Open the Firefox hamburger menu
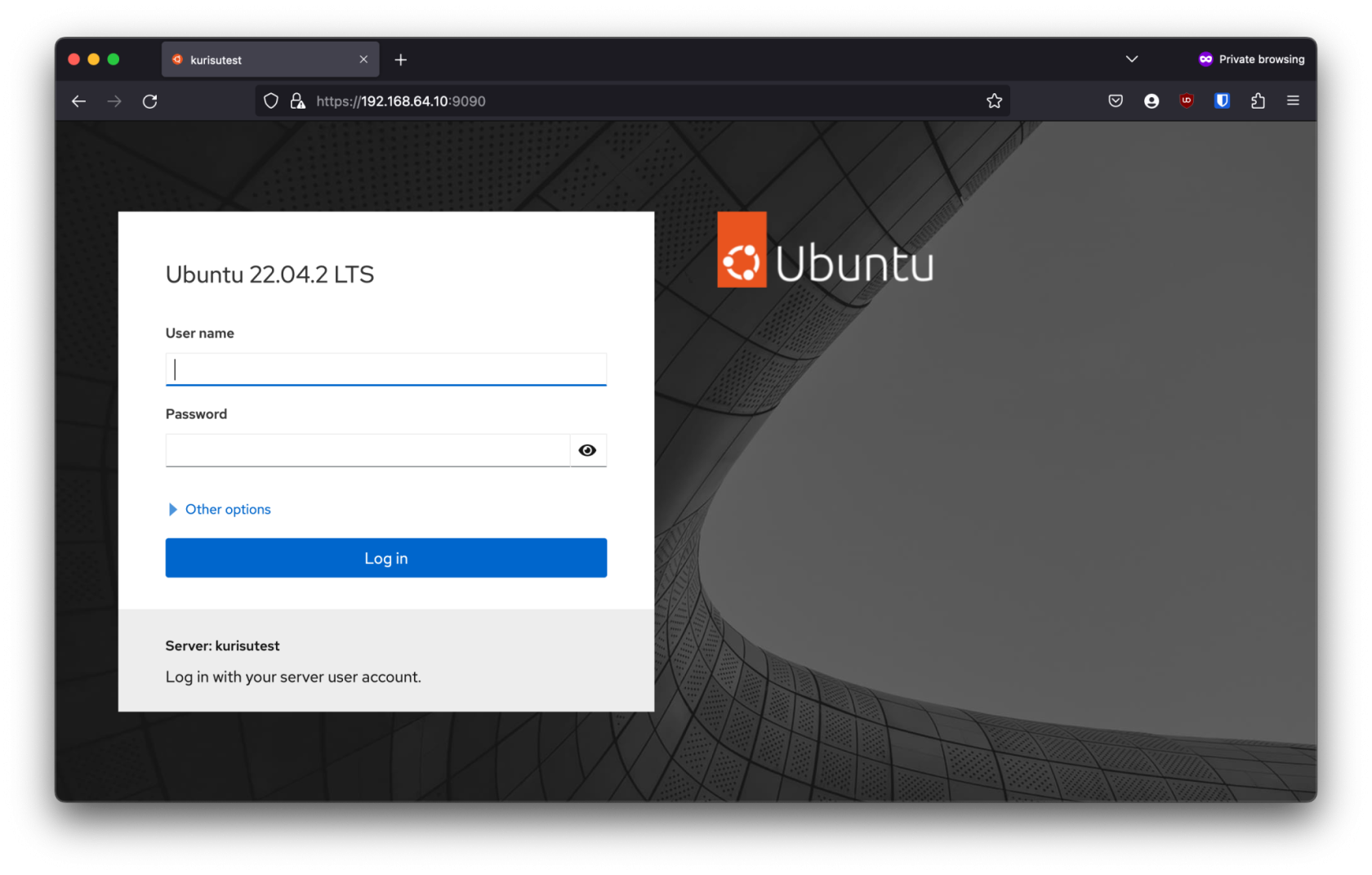Viewport: 1372px width, 875px height. pyautogui.click(x=1293, y=101)
